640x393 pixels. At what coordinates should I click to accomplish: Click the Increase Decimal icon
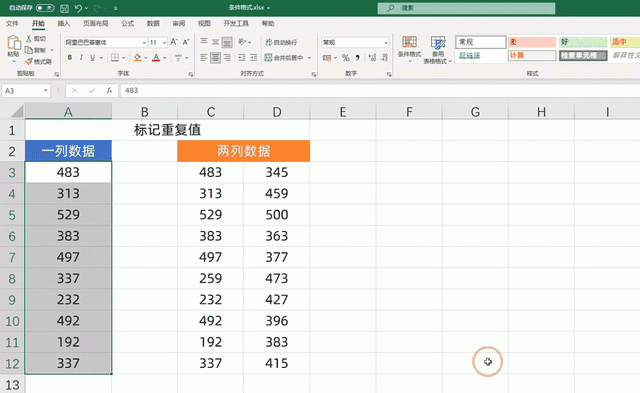point(372,58)
